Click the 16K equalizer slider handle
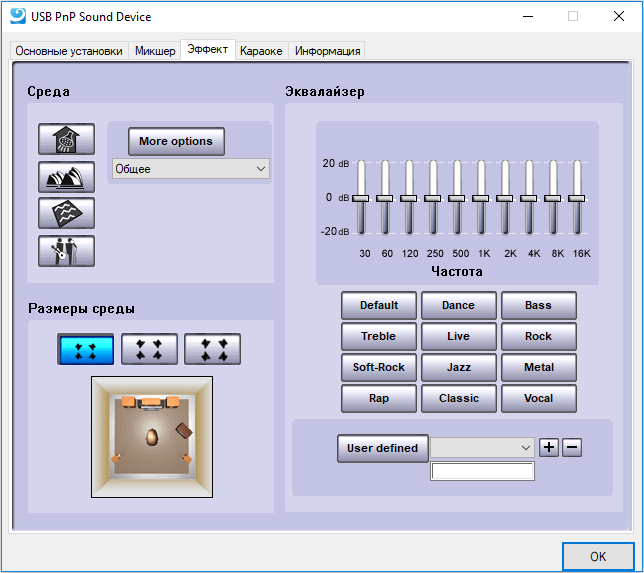 point(577,198)
